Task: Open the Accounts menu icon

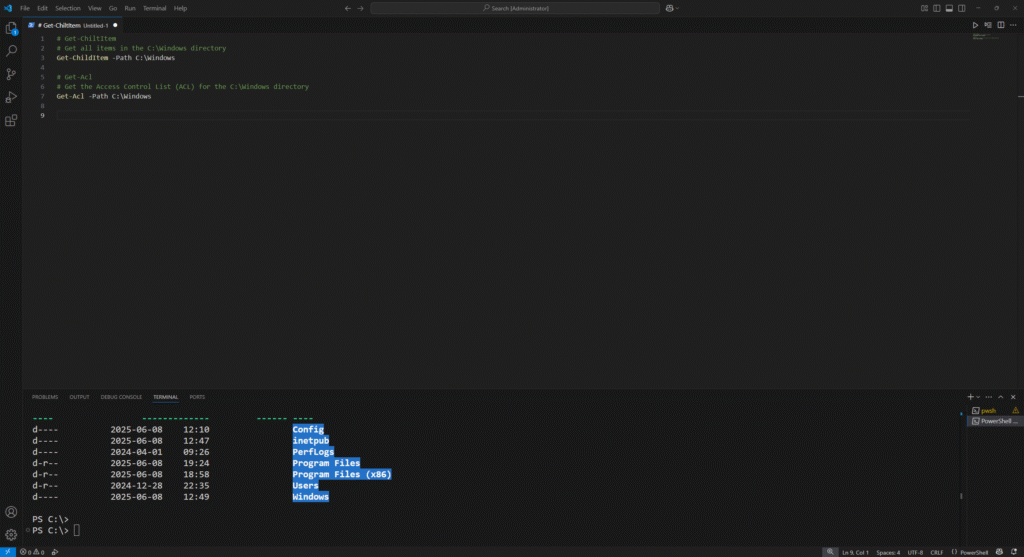Action: pyautogui.click(x=11, y=512)
